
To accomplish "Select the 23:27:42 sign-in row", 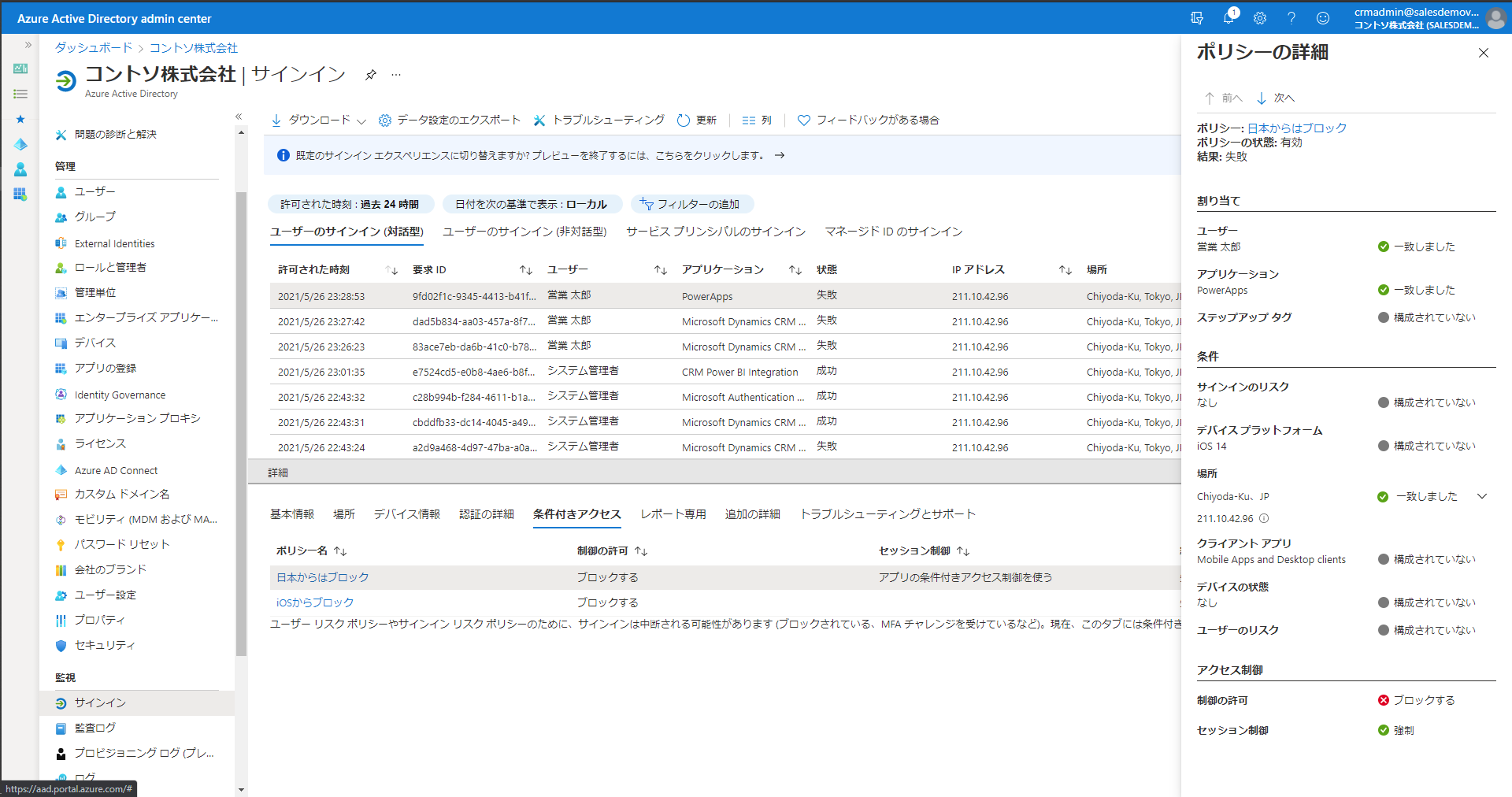I will tap(724, 321).
